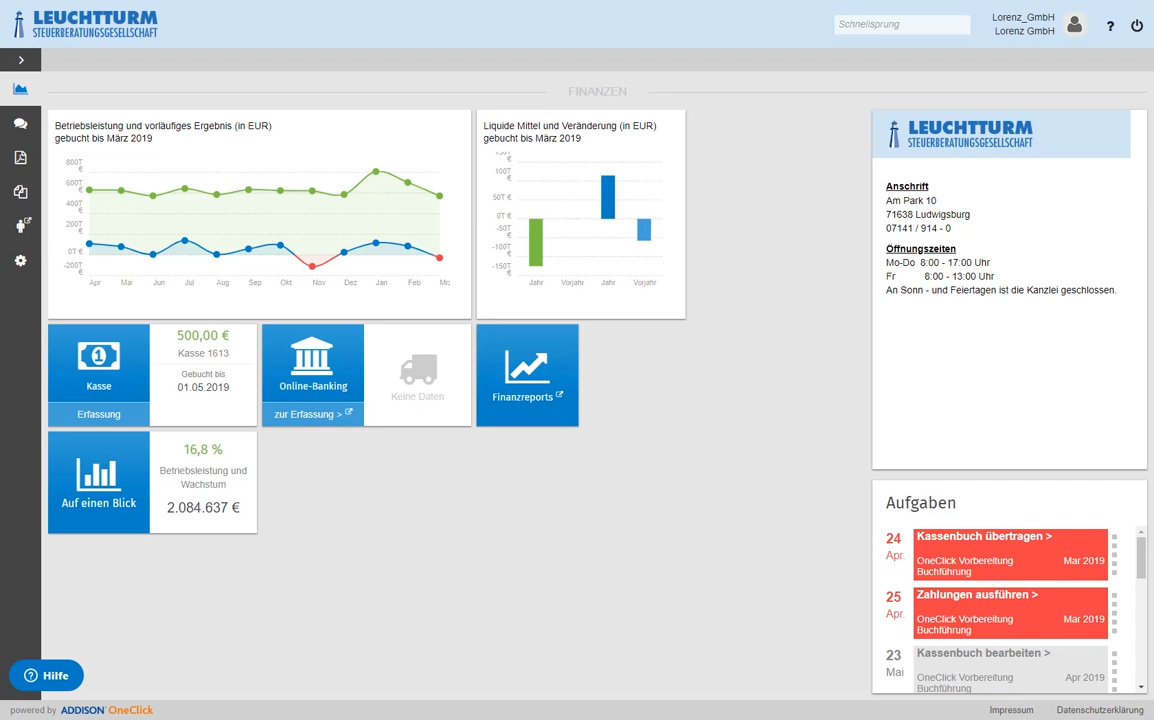Open the PDF documents icon in sidebar

tap(20, 157)
